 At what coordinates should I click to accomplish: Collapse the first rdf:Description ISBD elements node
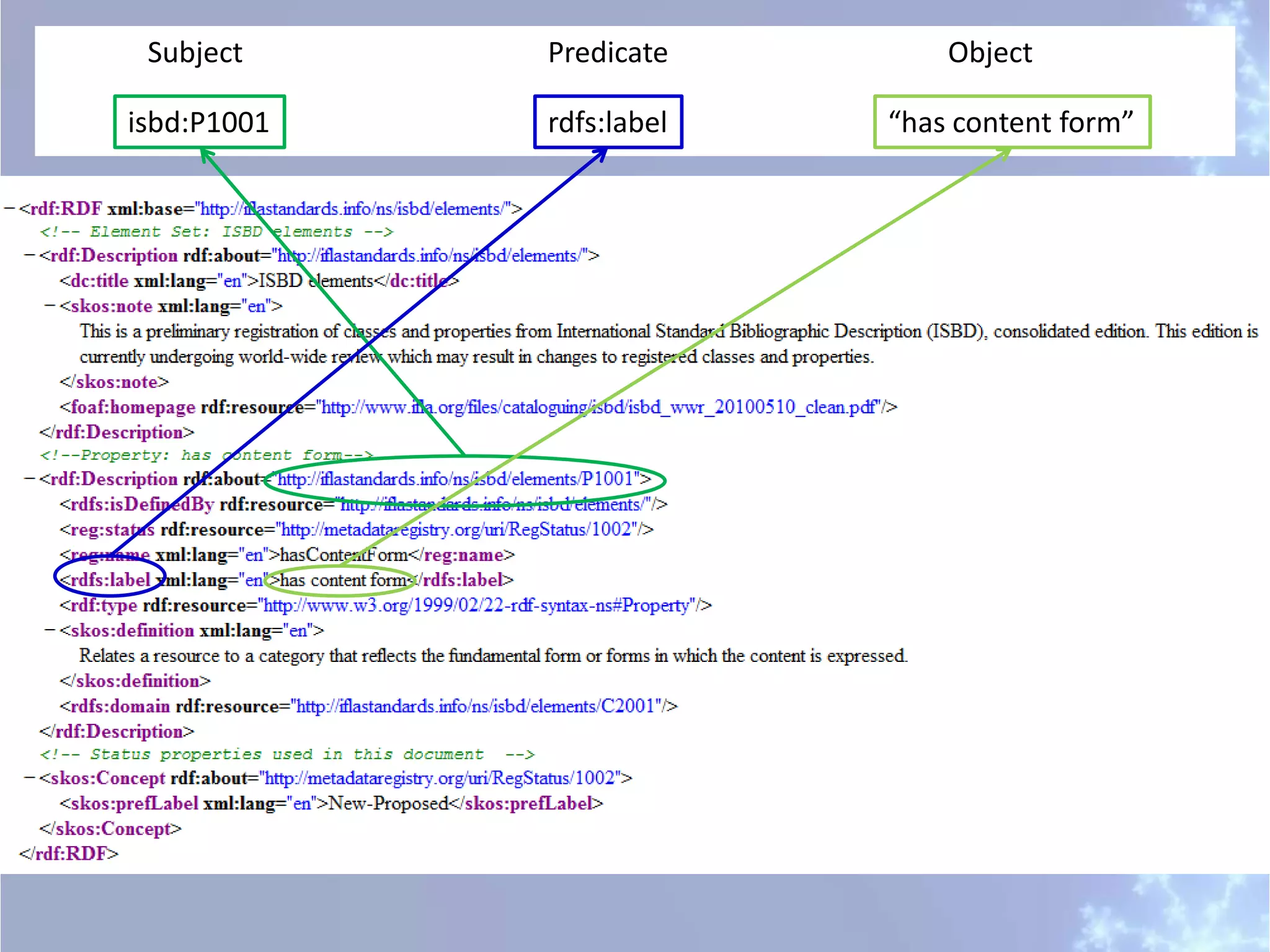(29, 255)
